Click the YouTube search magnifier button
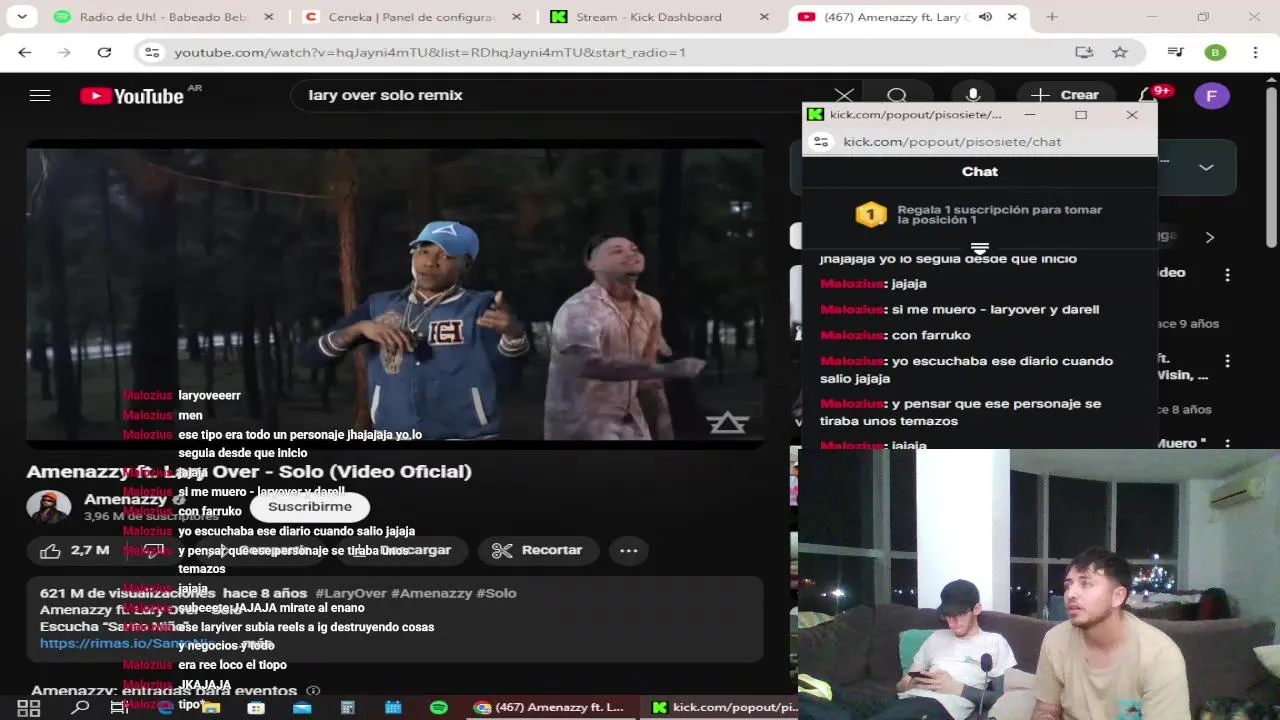This screenshot has width=1280, height=720. click(x=897, y=95)
